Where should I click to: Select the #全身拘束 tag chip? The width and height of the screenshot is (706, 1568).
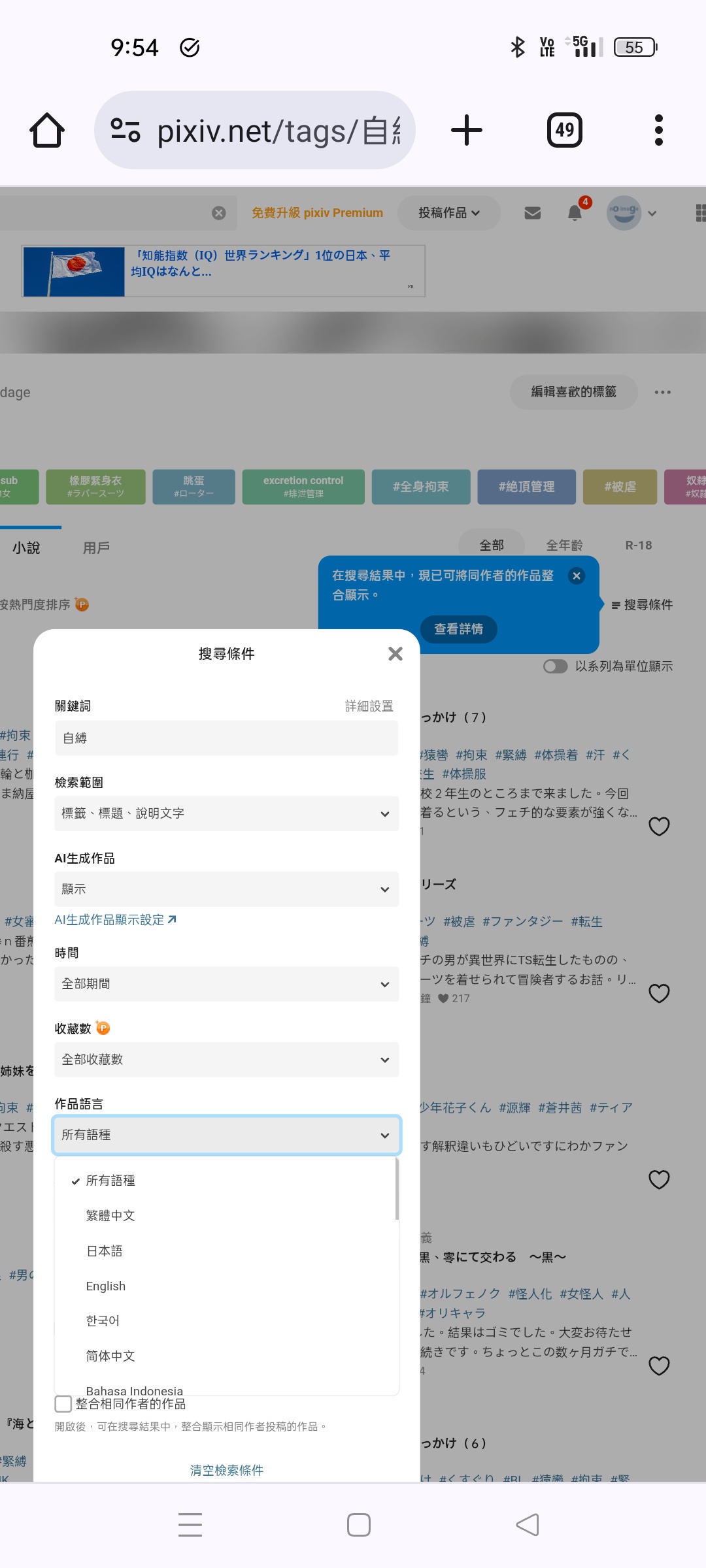coord(421,487)
